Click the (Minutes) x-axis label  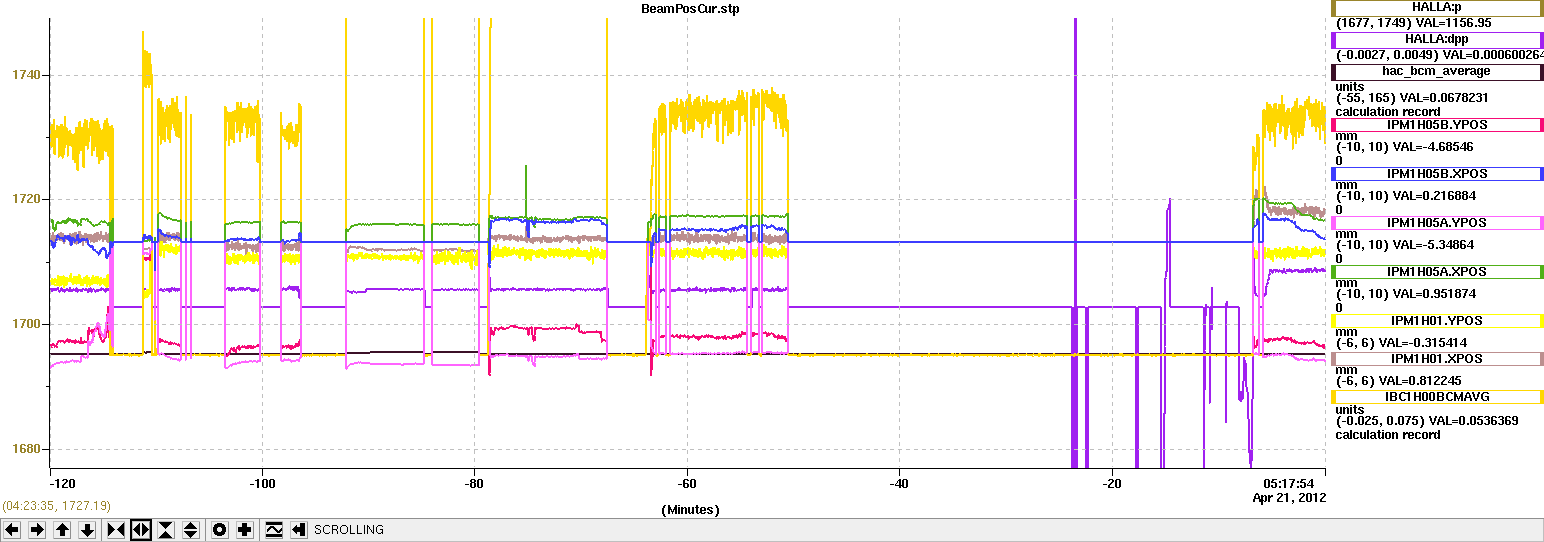click(x=690, y=509)
